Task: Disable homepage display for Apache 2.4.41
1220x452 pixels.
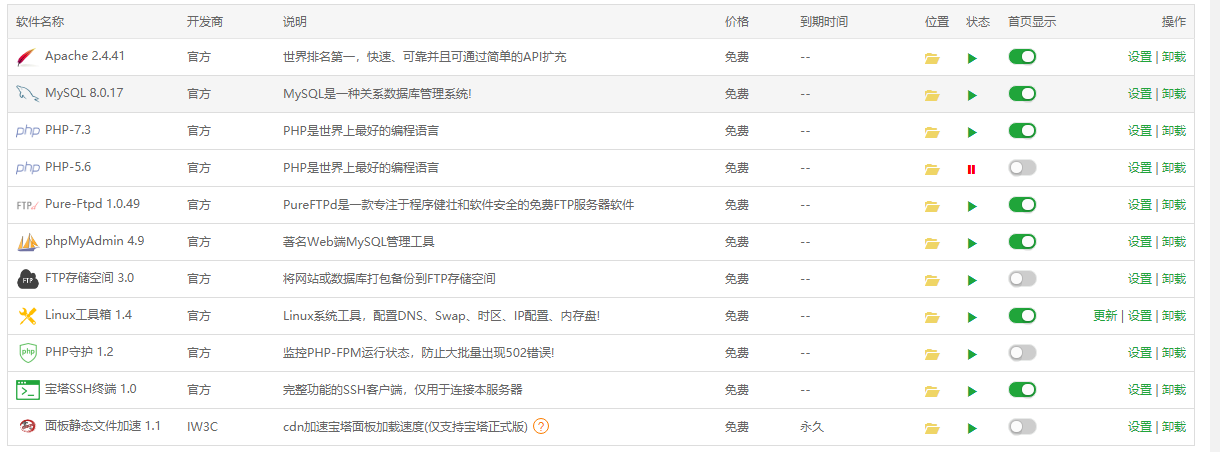Action: (1022, 57)
